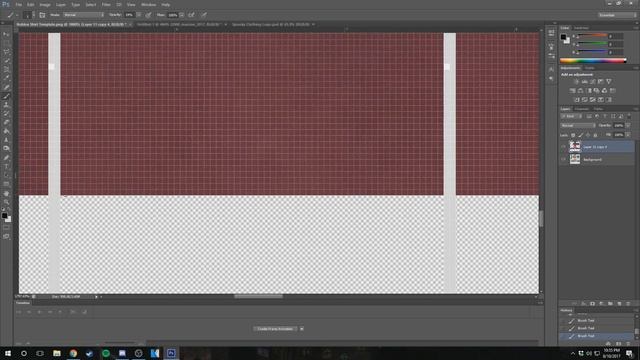Select the Move tool
The width and height of the screenshot is (640, 360).
pyautogui.click(x=6, y=35)
